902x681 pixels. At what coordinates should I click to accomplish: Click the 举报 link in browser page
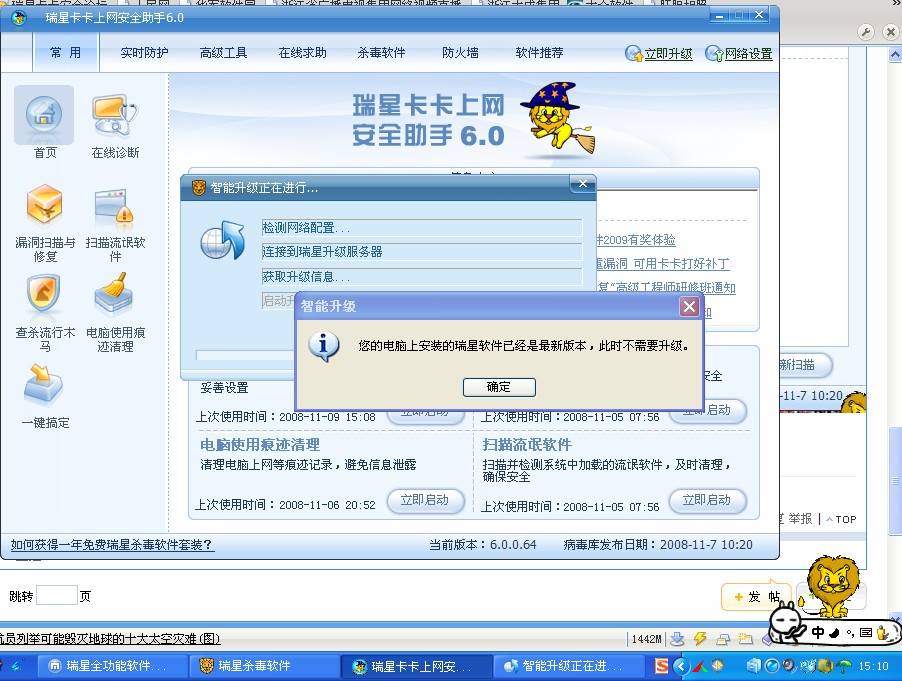(x=800, y=519)
